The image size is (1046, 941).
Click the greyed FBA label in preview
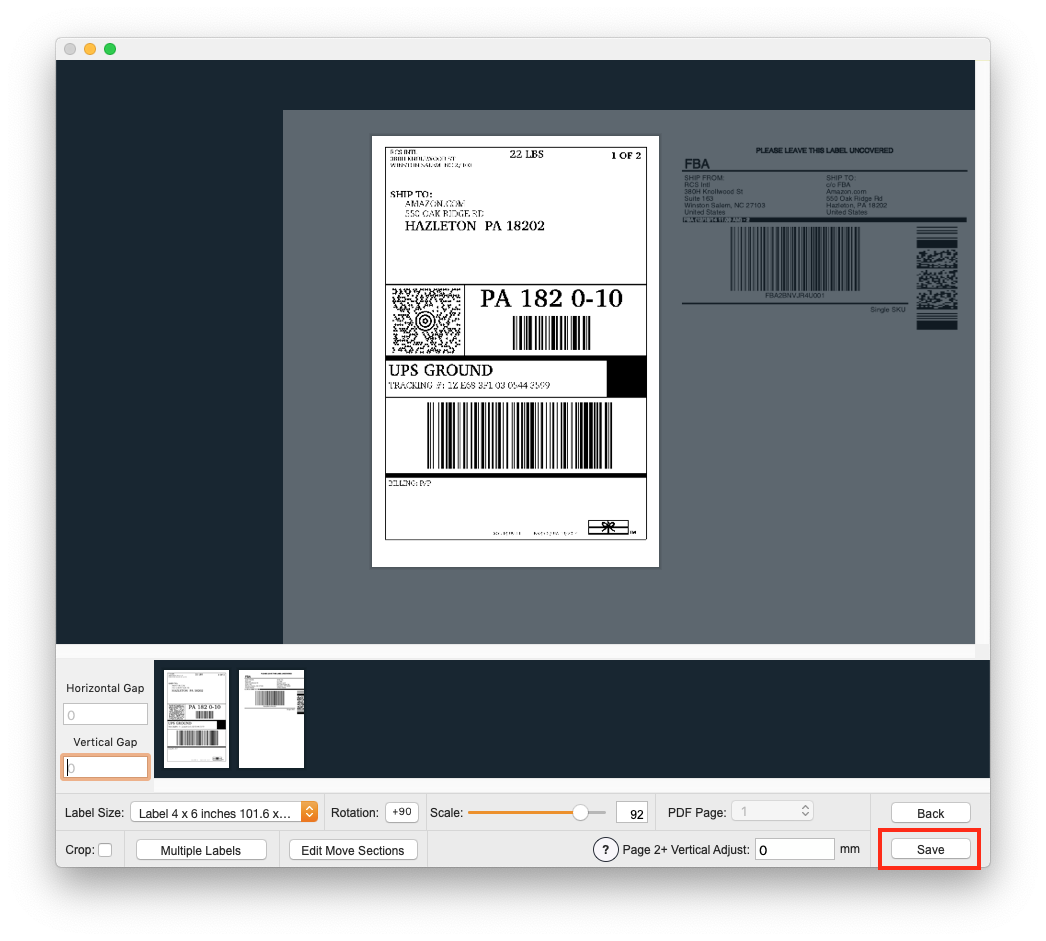[x=824, y=238]
